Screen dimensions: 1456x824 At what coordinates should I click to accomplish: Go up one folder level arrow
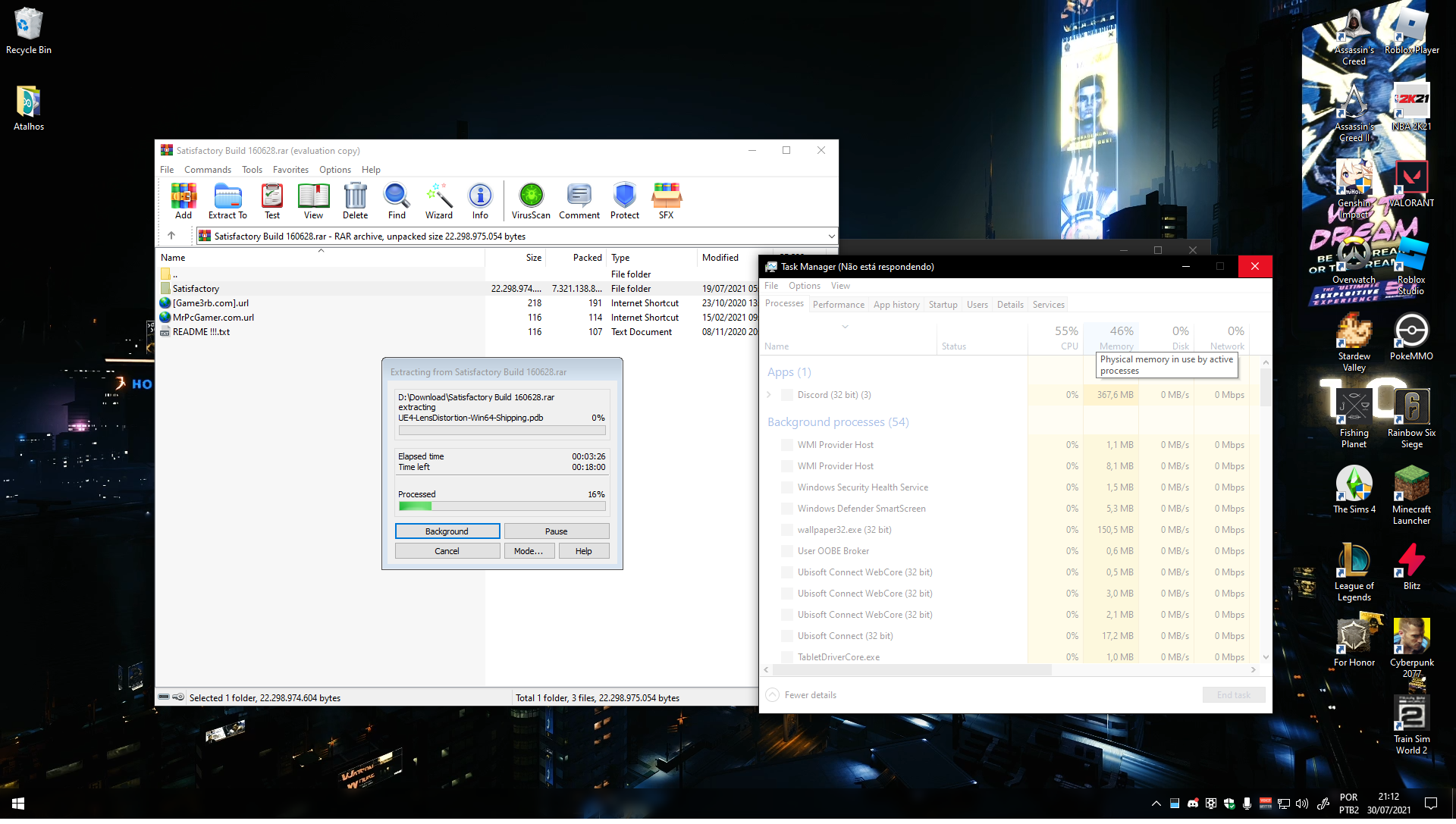tap(171, 236)
